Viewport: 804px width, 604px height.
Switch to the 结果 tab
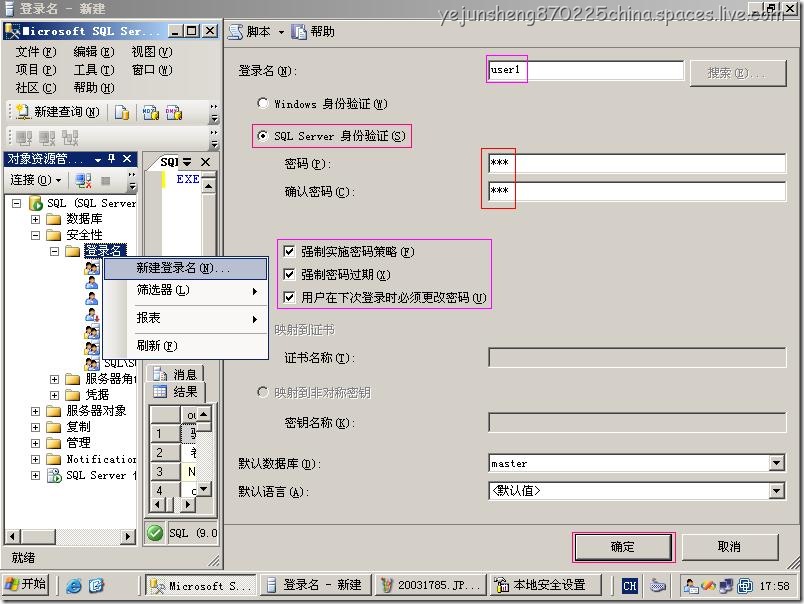[176, 392]
